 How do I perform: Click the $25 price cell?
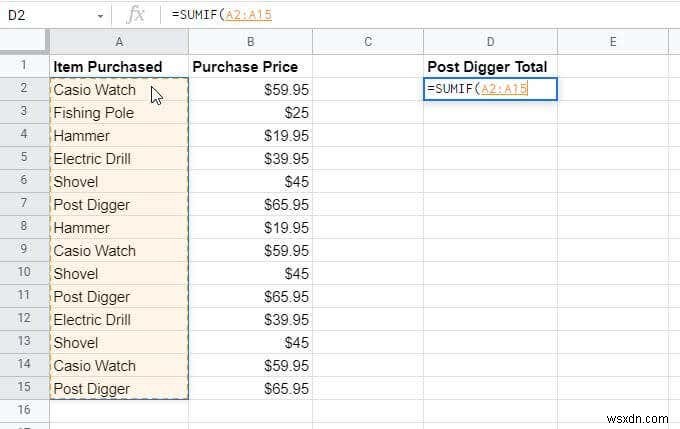pyautogui.click(x=250, y=113)
